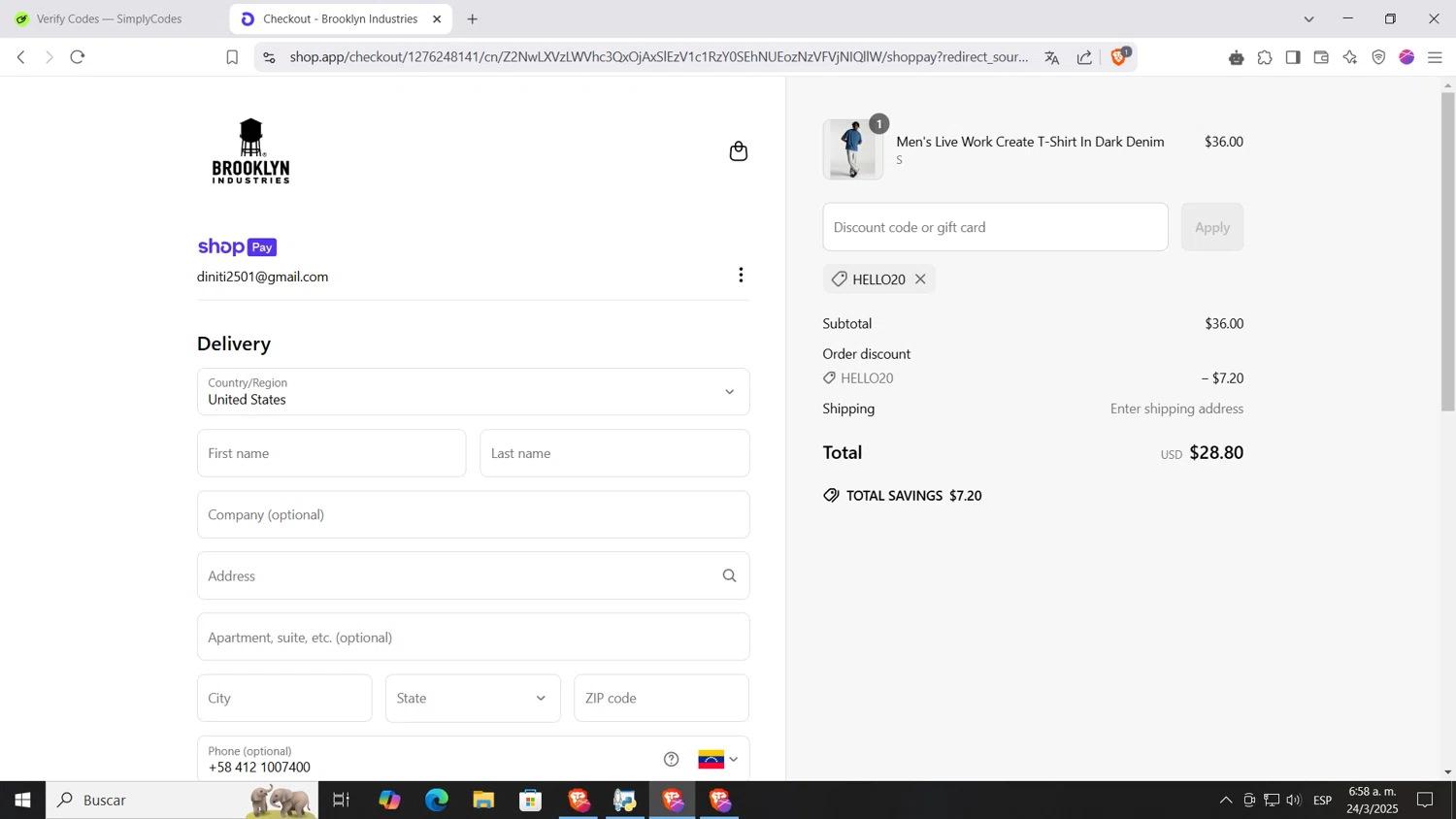Click the Shop Pay logo
1456x819 pixels.
(x=237, y=246)
